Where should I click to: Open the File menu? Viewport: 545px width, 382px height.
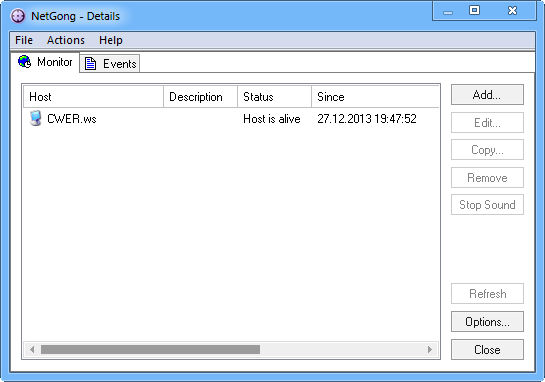coord(24,40)
